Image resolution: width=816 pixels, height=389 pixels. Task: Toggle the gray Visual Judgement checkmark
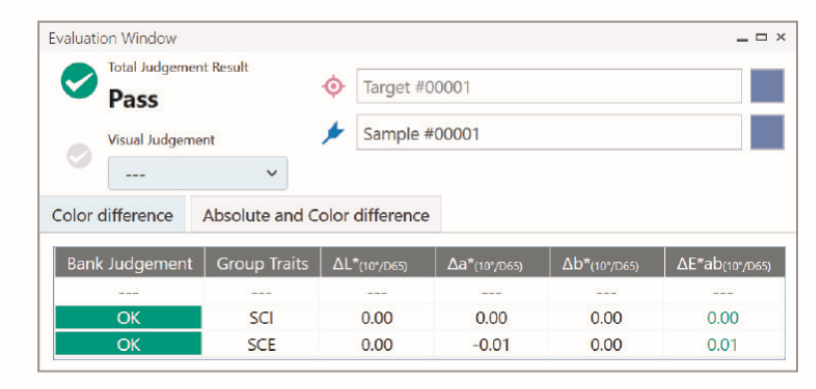[79, 155]
